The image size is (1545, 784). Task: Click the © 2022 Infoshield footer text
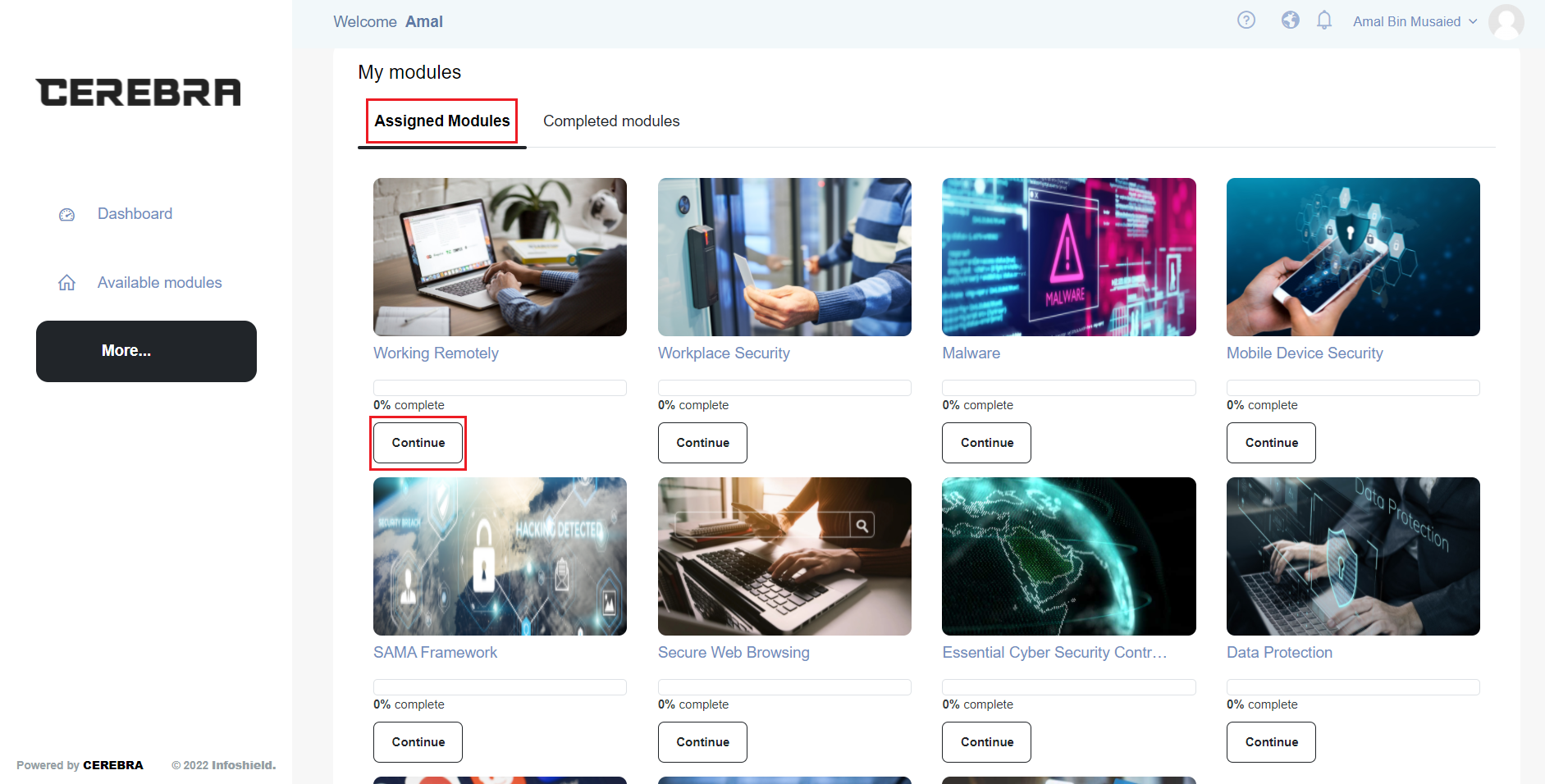point(223,765)
